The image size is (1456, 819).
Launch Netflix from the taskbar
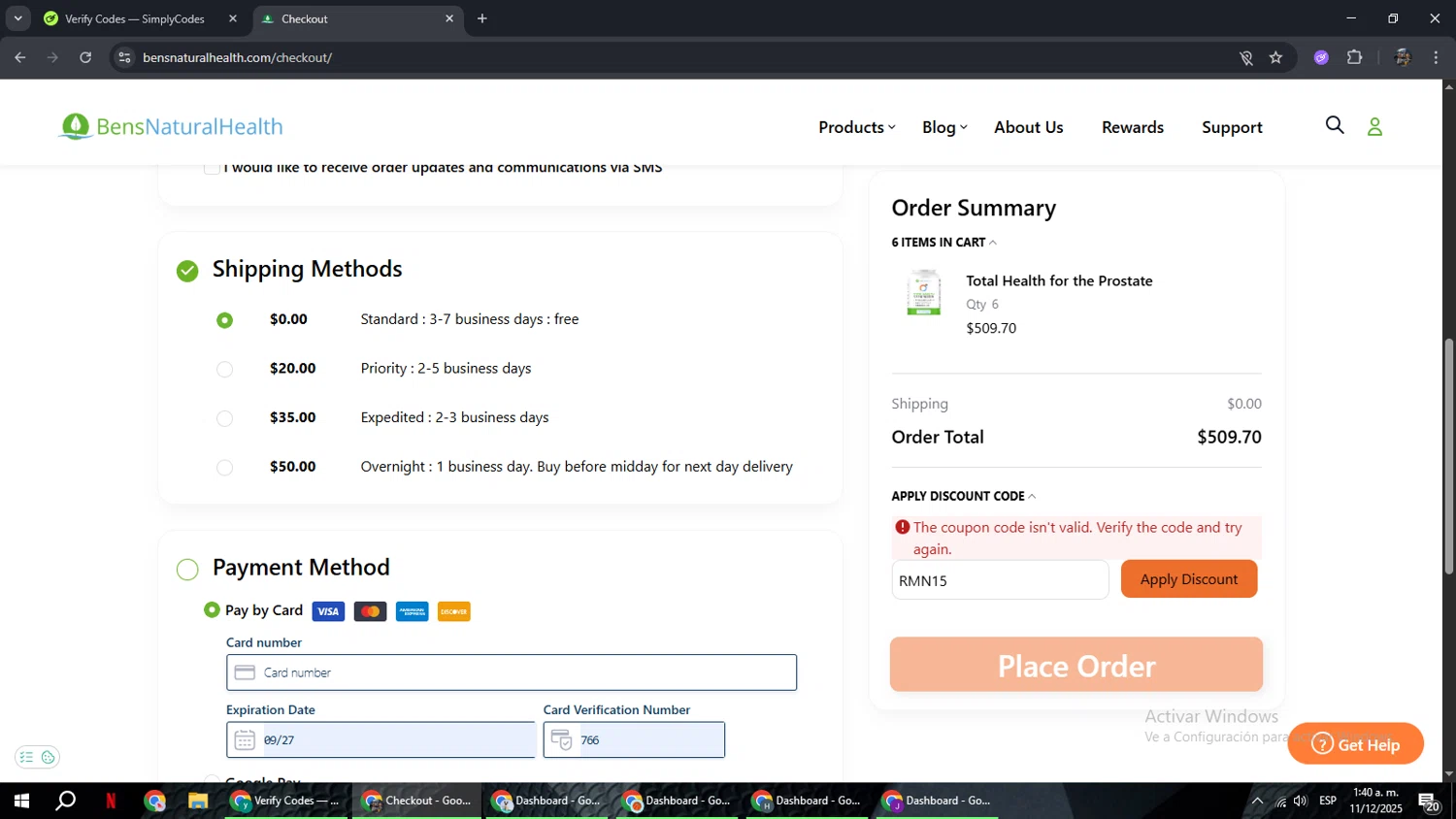click(x=111, y=801)
